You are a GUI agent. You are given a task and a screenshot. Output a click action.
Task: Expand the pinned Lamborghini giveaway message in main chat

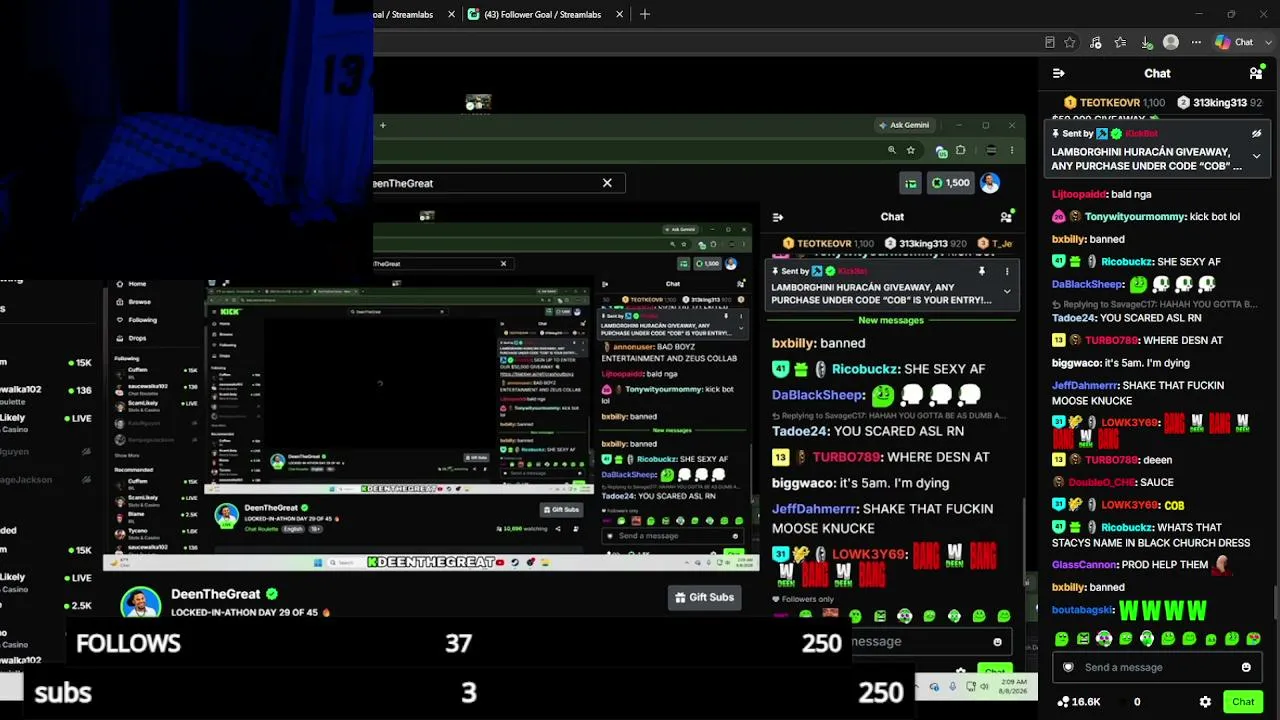1257,156
